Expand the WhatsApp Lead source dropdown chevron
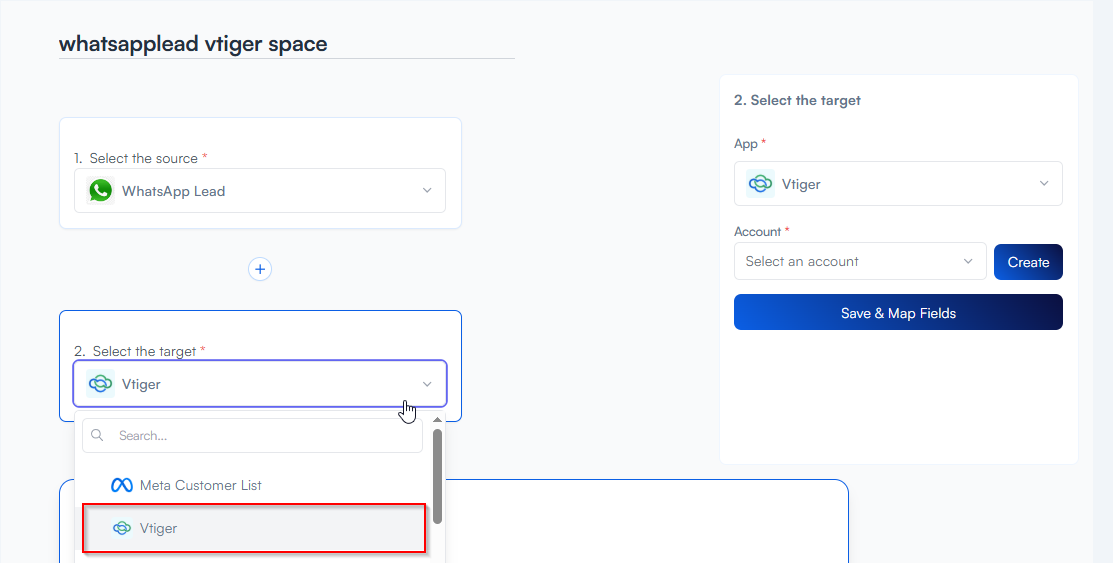This screenshot has height=563, width=1113. (427, 191)
